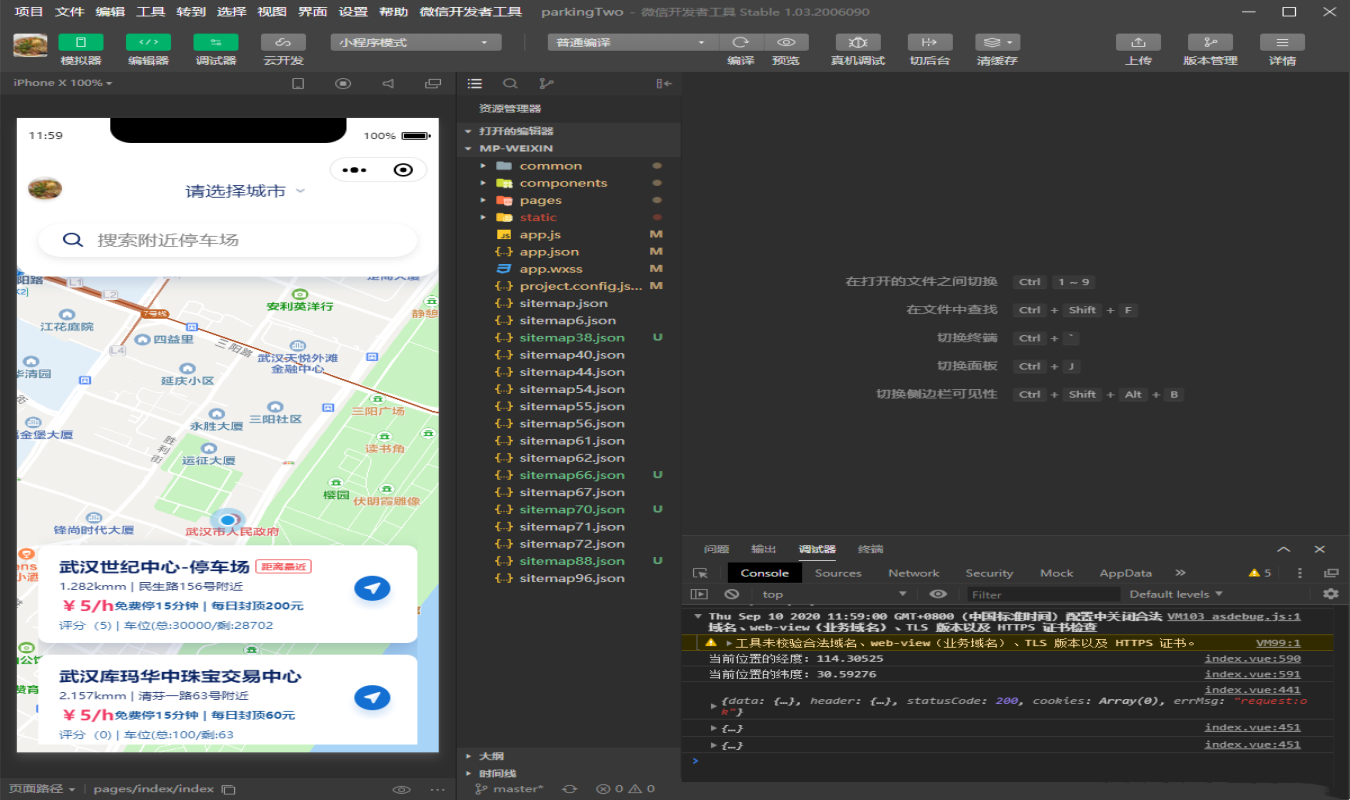Expand the pages folder in file tree
1350x800 pixels.
click(x=540, y=200)
